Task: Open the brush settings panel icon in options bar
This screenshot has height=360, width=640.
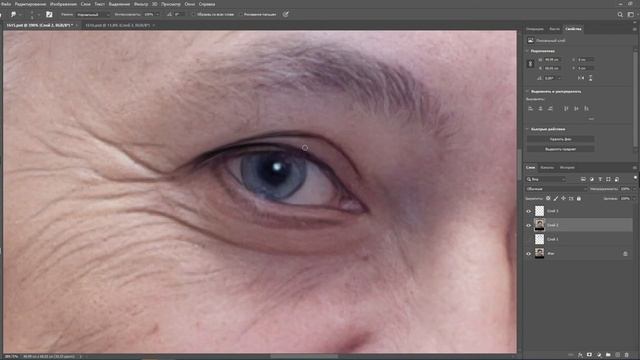Action: tap(49, 14)
